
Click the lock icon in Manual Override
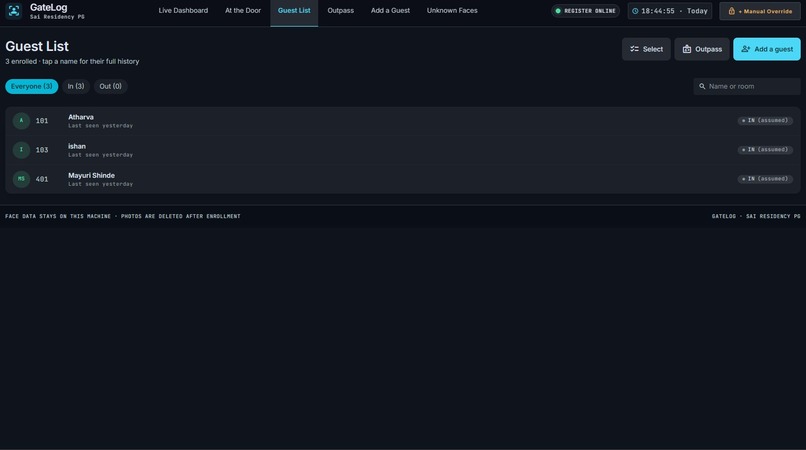(x=731, y=11)
